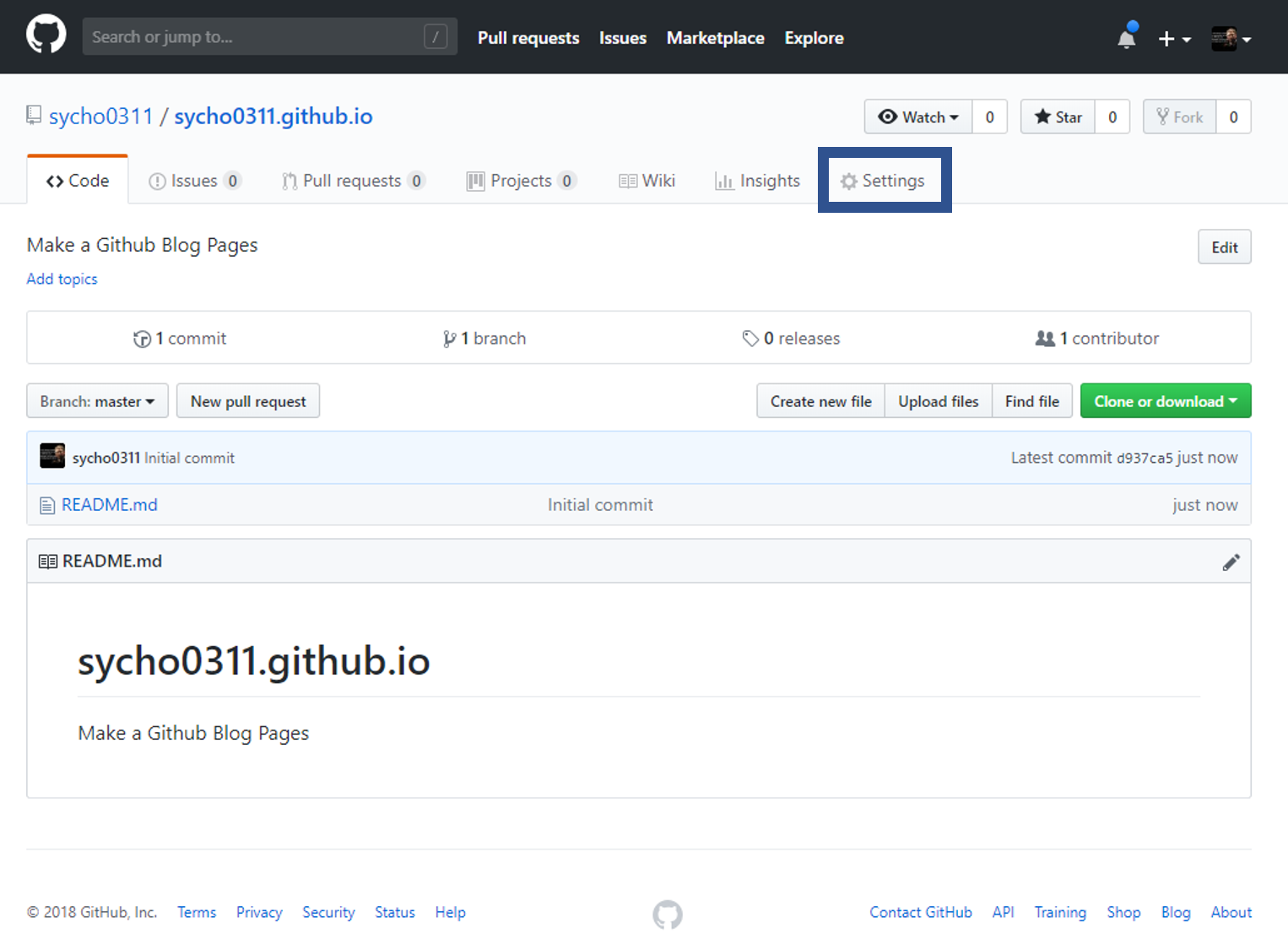Click the Watch count number
The image size is (1288, 950).
990,117
